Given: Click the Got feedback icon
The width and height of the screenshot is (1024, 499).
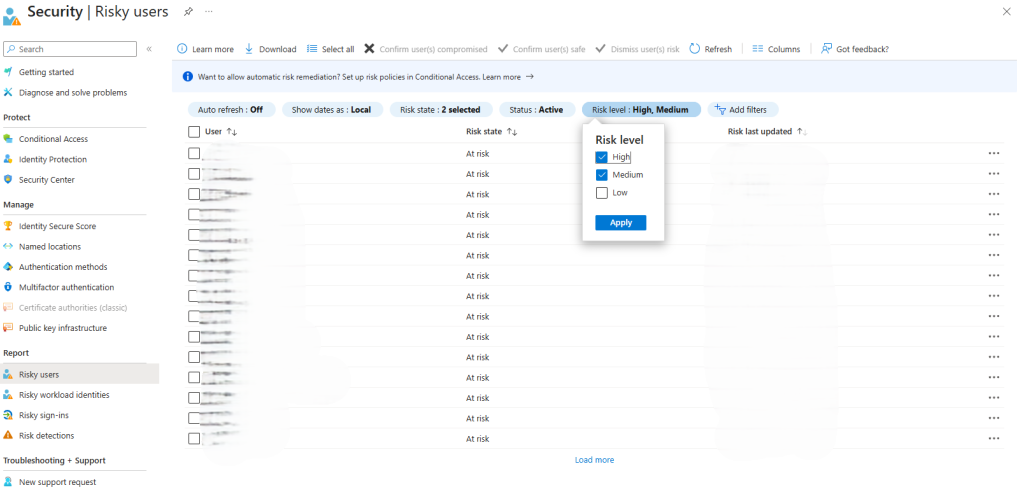Looking at the screenshot, I should (827, 49).
